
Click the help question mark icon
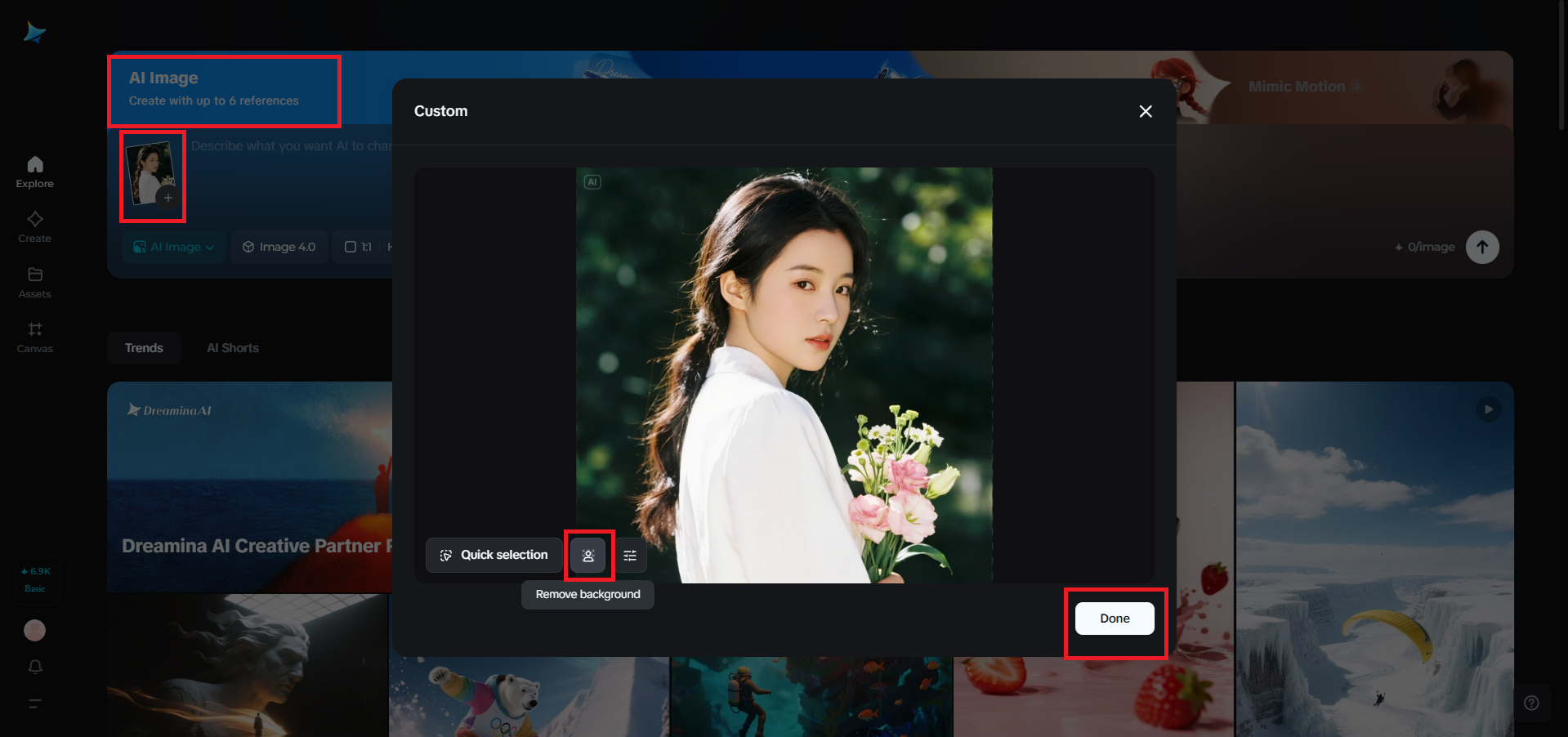click(x=1531, y=703)
